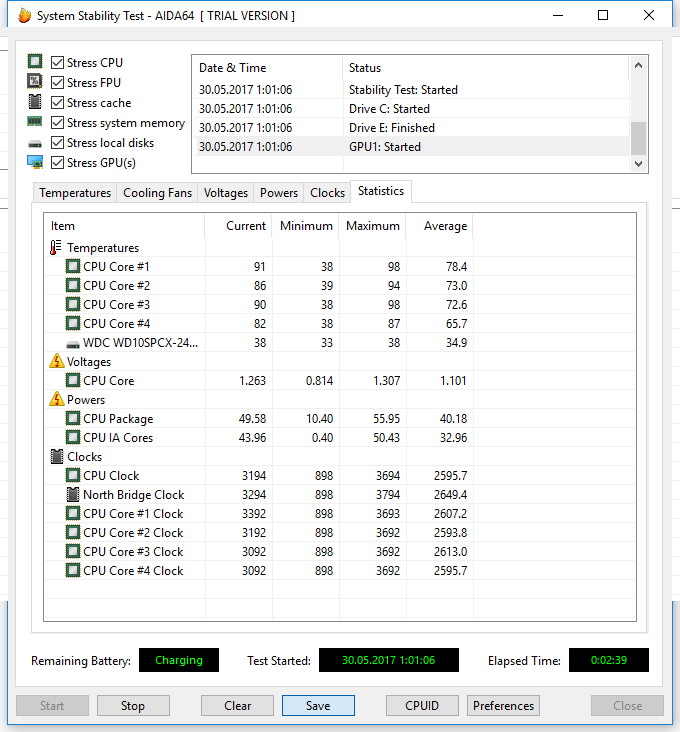Disable Stress system memory checkbox
Screen dimensions: 680x732
pyautogui.click(x=57, y=123)
